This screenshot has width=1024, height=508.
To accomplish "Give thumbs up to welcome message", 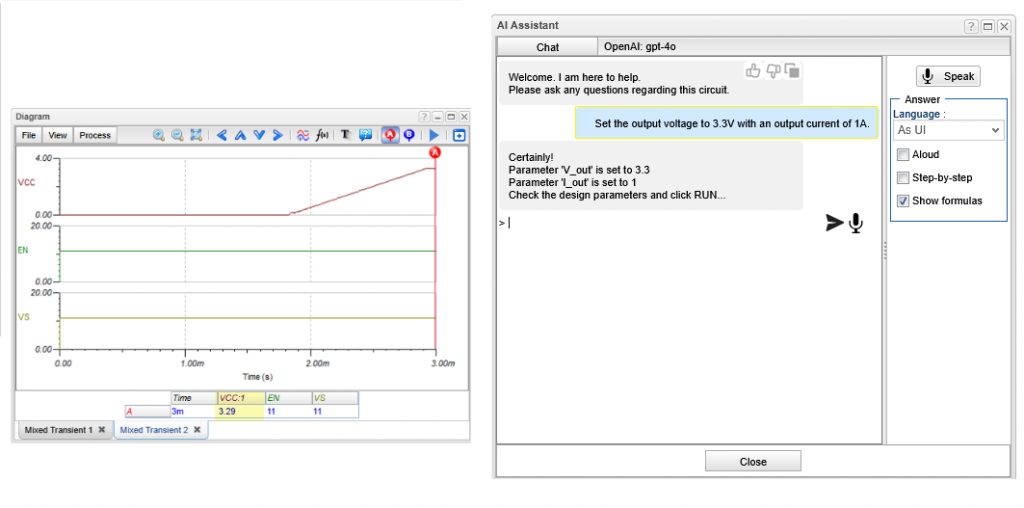I will [753, 71].
